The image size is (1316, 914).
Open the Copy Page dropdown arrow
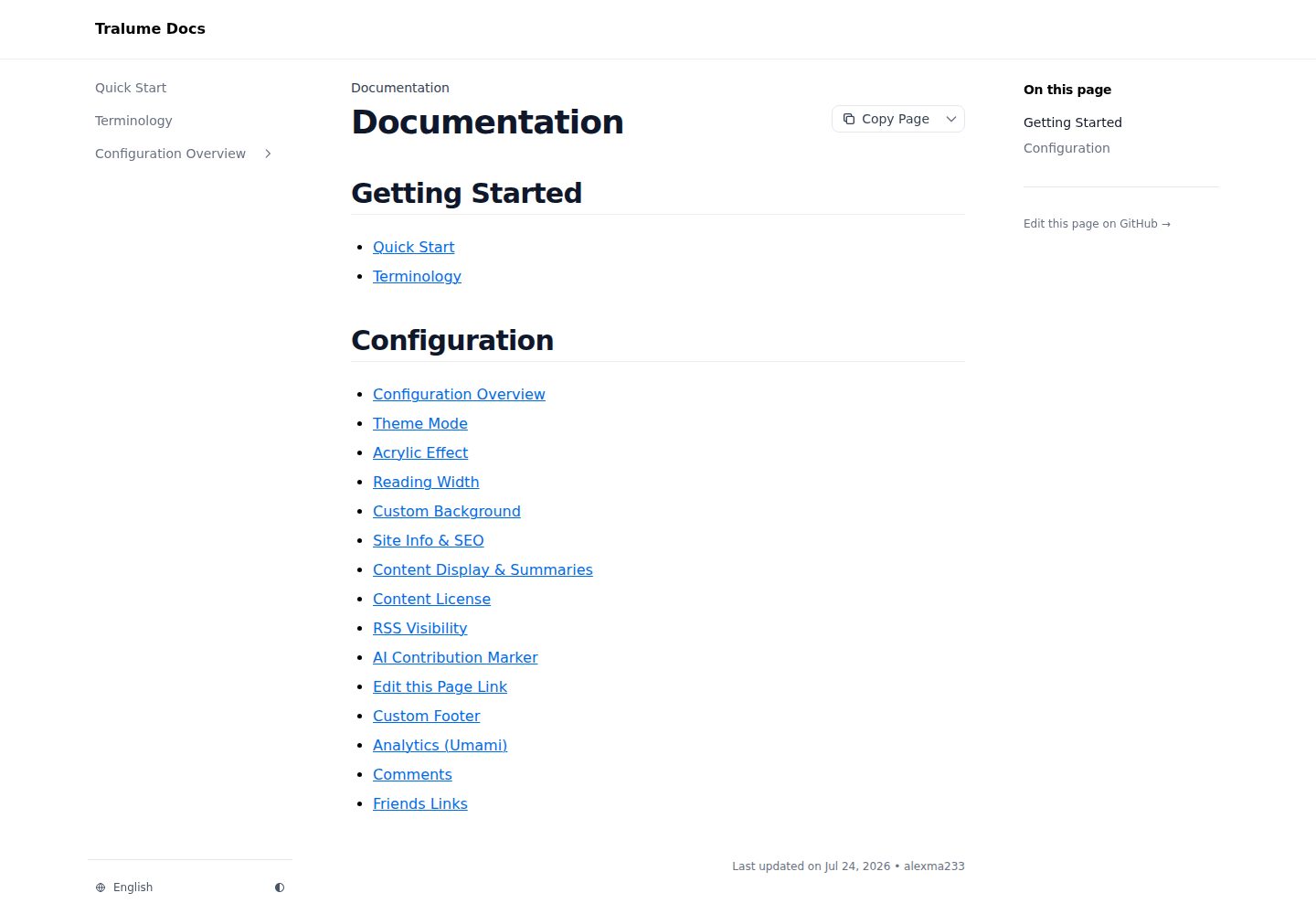pos(951,119)
